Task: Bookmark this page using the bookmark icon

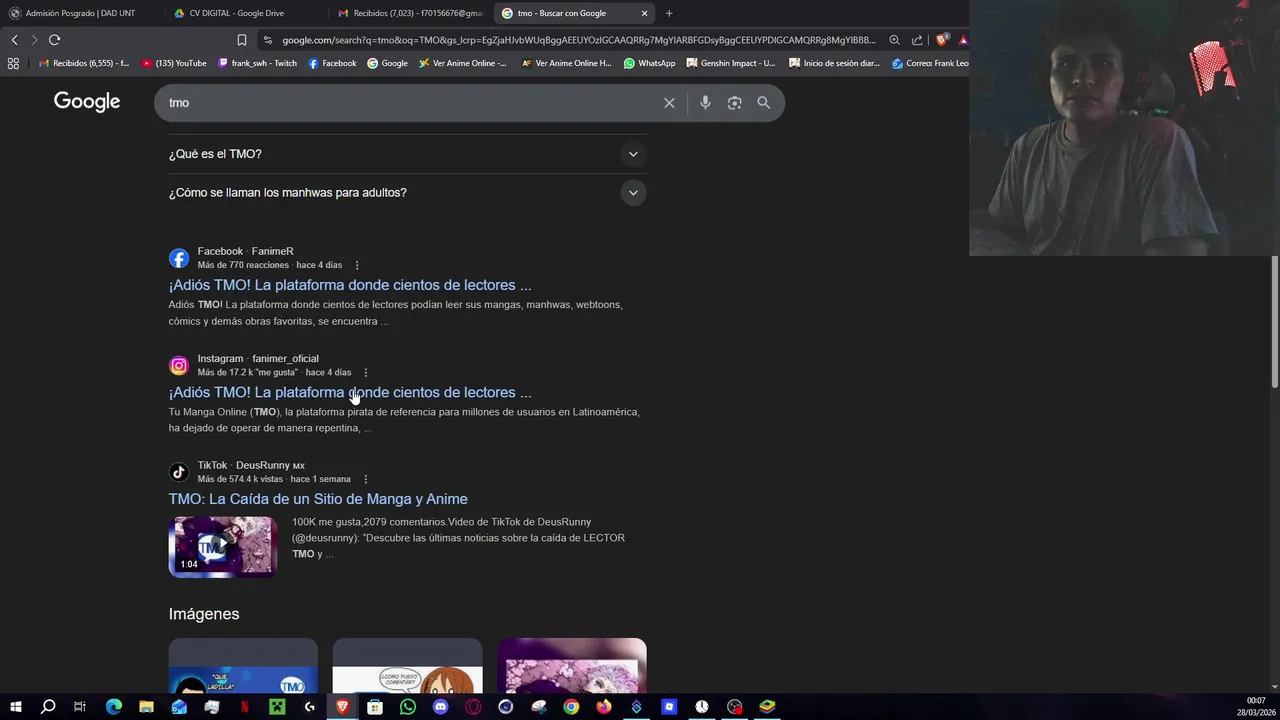Action: tap(242, 40)
